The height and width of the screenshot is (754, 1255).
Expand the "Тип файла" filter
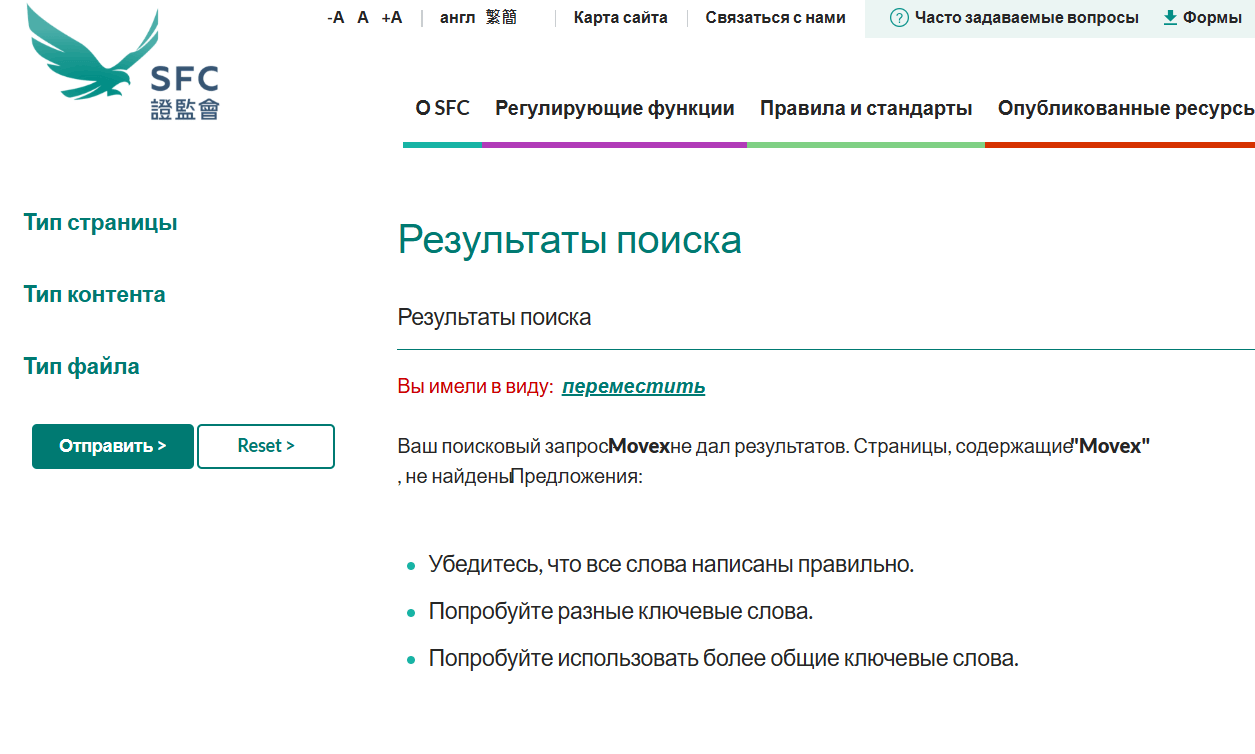[x=81, y=366]
